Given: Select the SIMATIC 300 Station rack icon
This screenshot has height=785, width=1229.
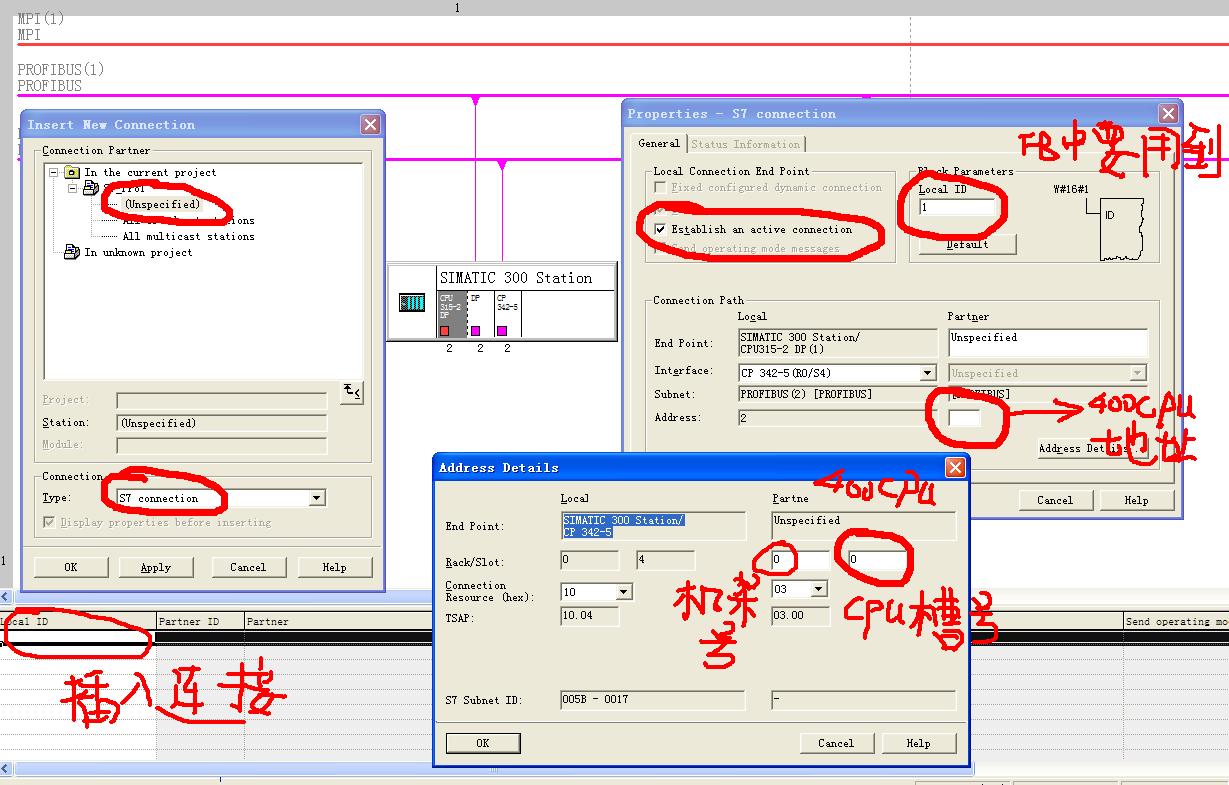Looking at the screenshot, I should point(412,302).
